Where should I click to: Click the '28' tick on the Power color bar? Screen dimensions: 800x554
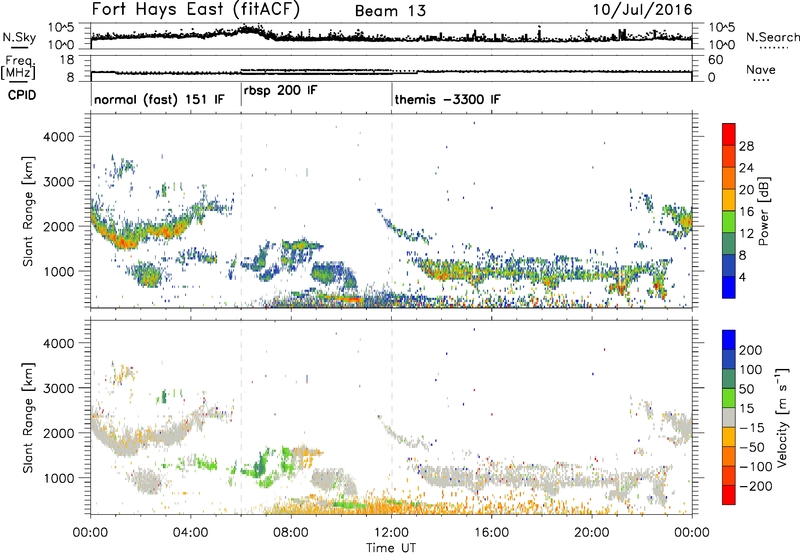click(x=746, y=146)
